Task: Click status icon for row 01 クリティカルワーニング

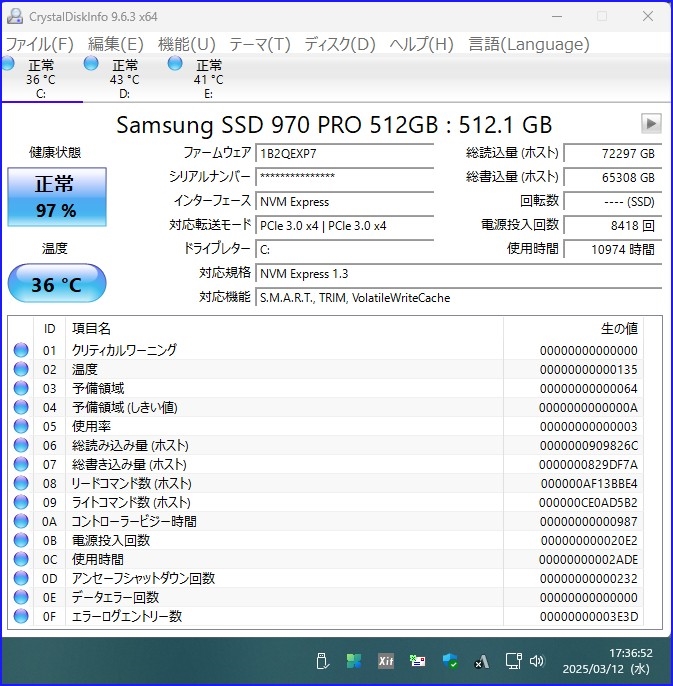Action: (x=21, y=350)
